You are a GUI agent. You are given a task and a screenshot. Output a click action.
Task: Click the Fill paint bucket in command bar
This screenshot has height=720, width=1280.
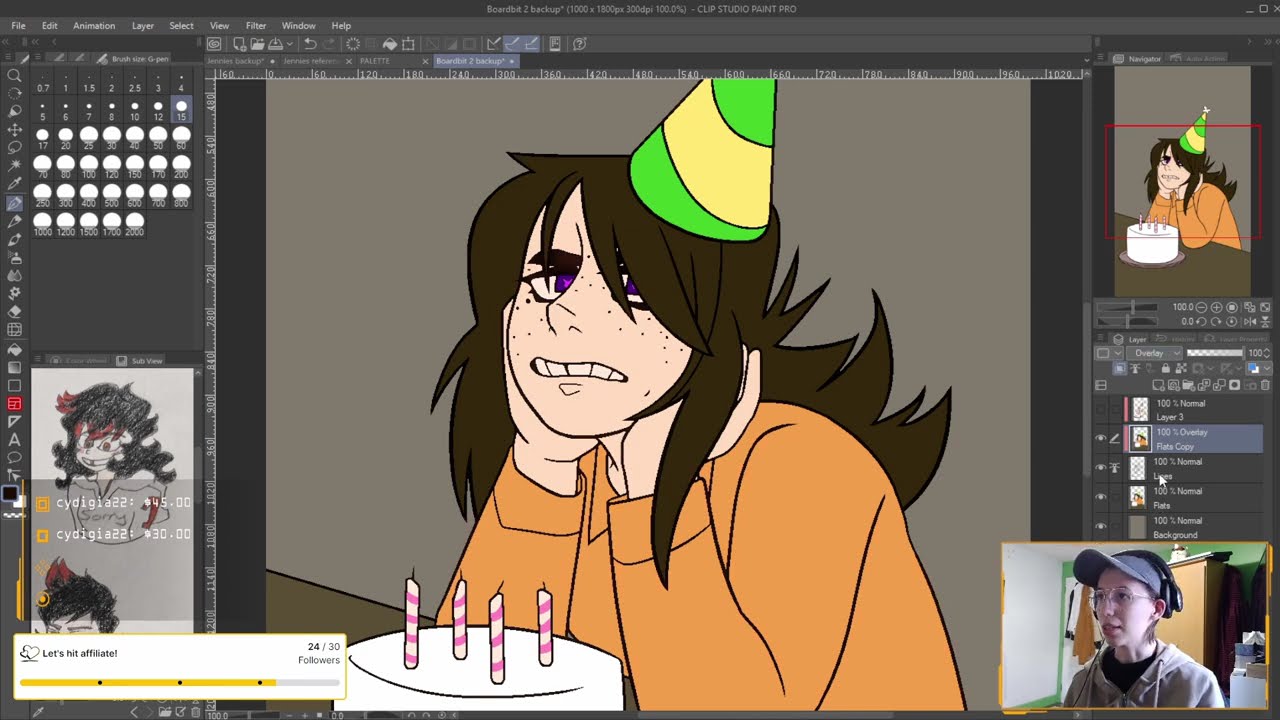[390, 44]
